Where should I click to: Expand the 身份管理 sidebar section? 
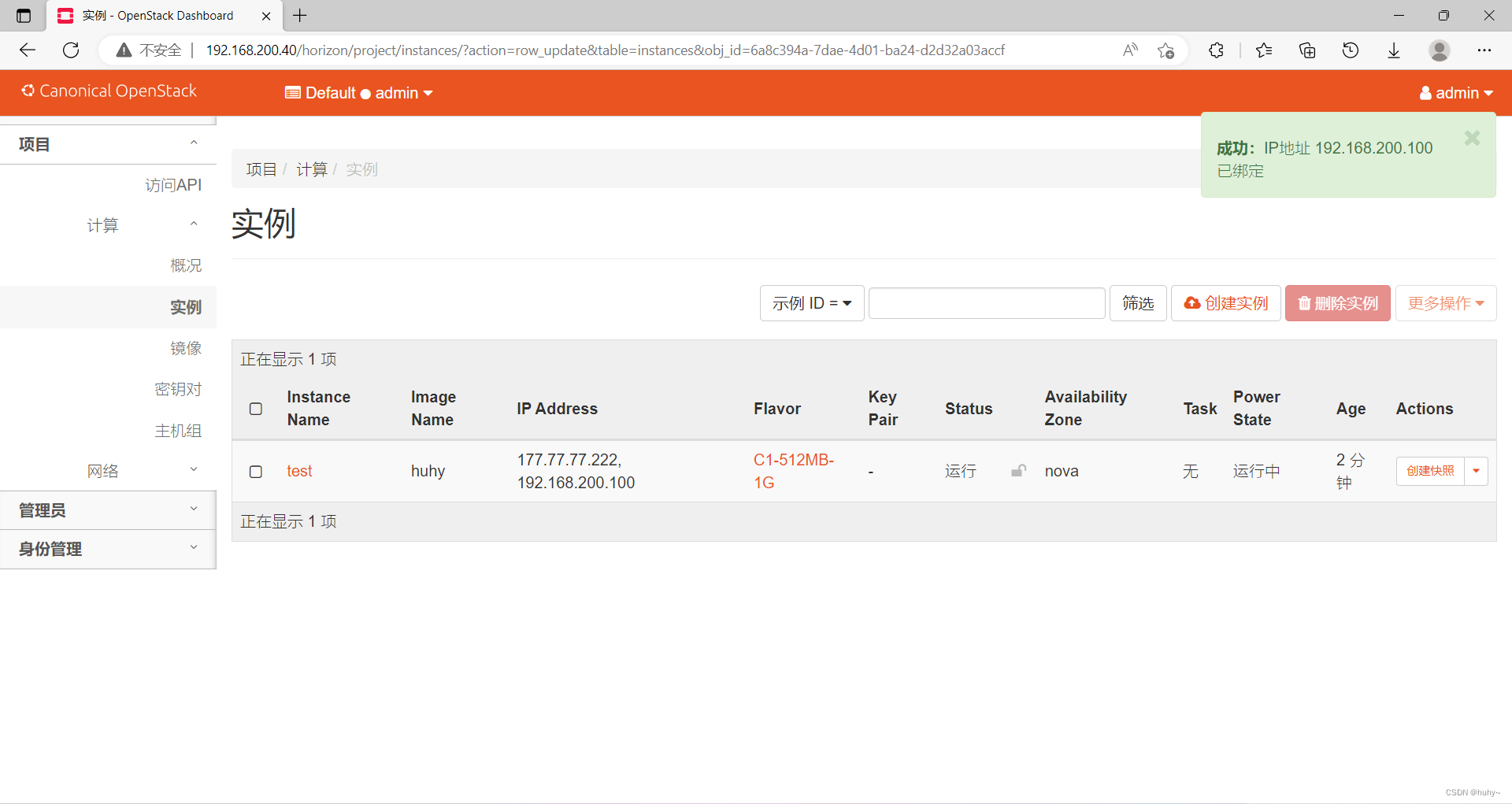(108, 549)
